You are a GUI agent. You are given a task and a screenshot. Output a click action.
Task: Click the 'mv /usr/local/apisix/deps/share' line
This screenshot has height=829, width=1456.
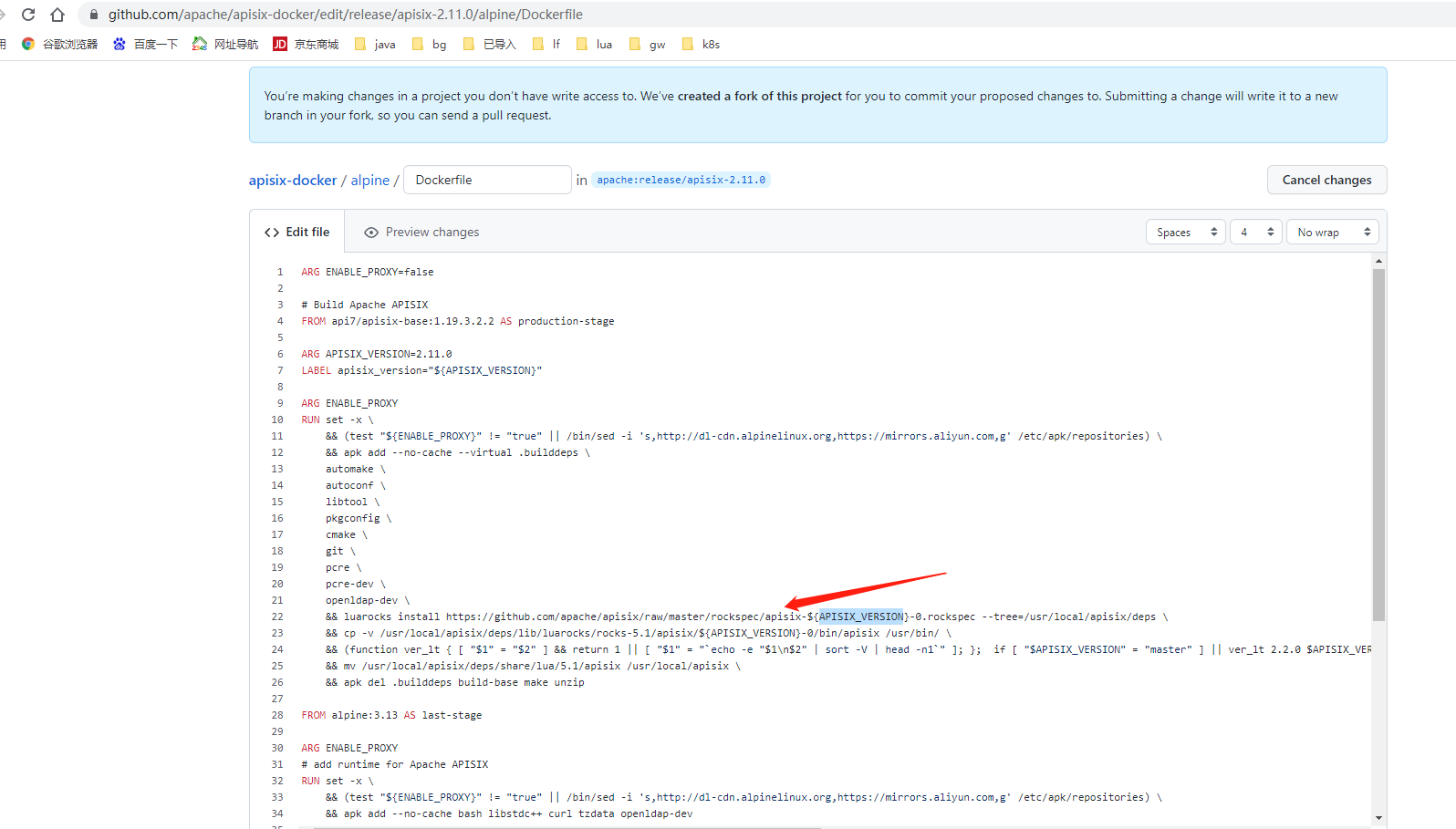point(534,666)
